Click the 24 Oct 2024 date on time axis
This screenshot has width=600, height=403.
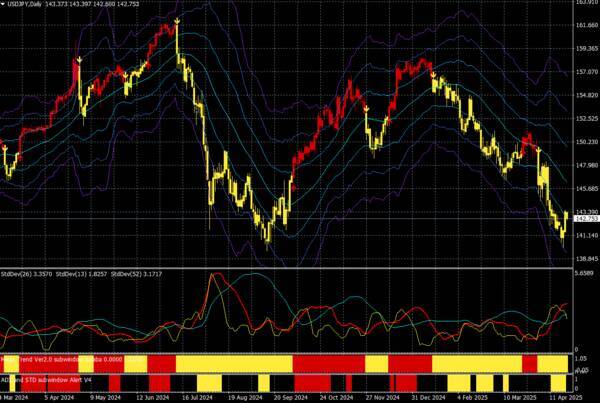click(336, 397)
